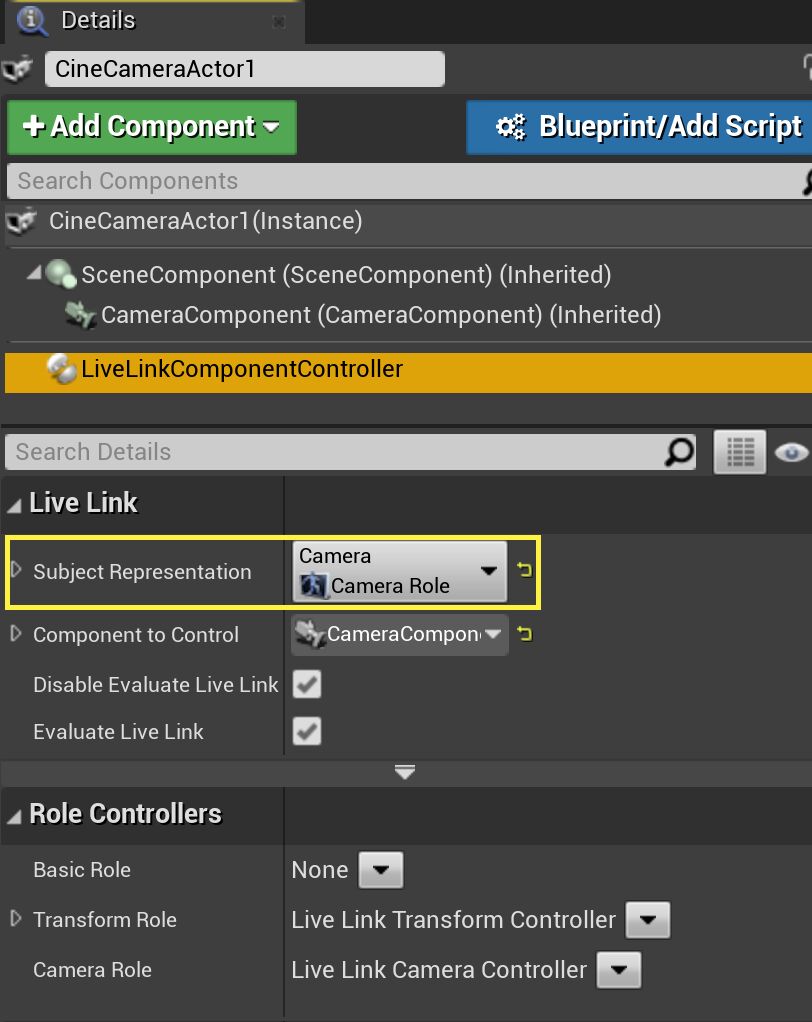Collapse the SceneComponent tree node
The image size is (812, 1022).
coord(33,273)
